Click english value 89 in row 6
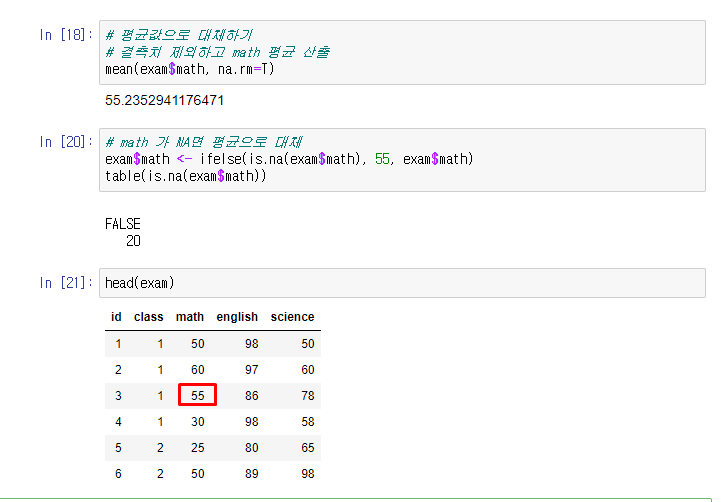 point(252,473)
